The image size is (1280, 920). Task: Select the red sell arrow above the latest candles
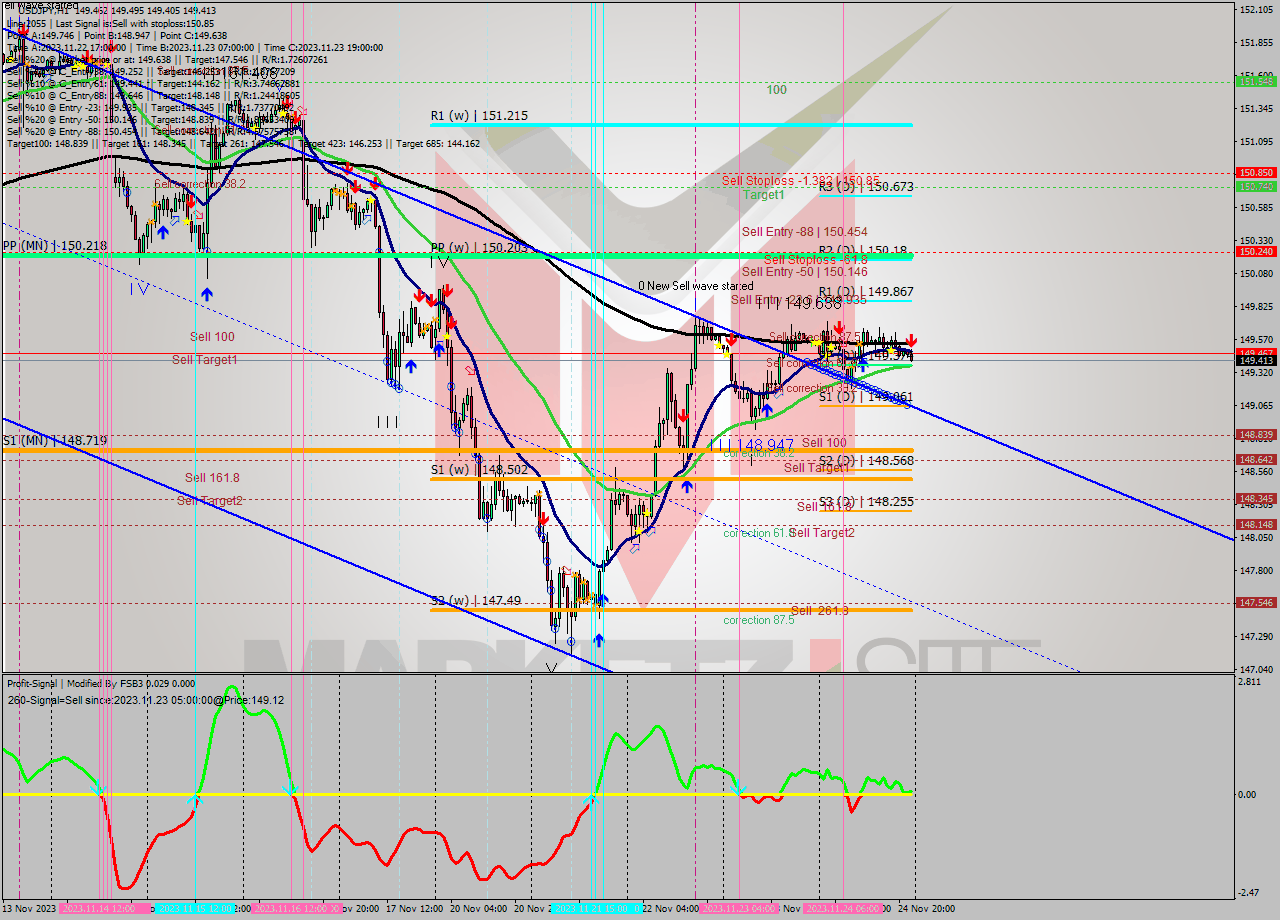click(911, 340)
